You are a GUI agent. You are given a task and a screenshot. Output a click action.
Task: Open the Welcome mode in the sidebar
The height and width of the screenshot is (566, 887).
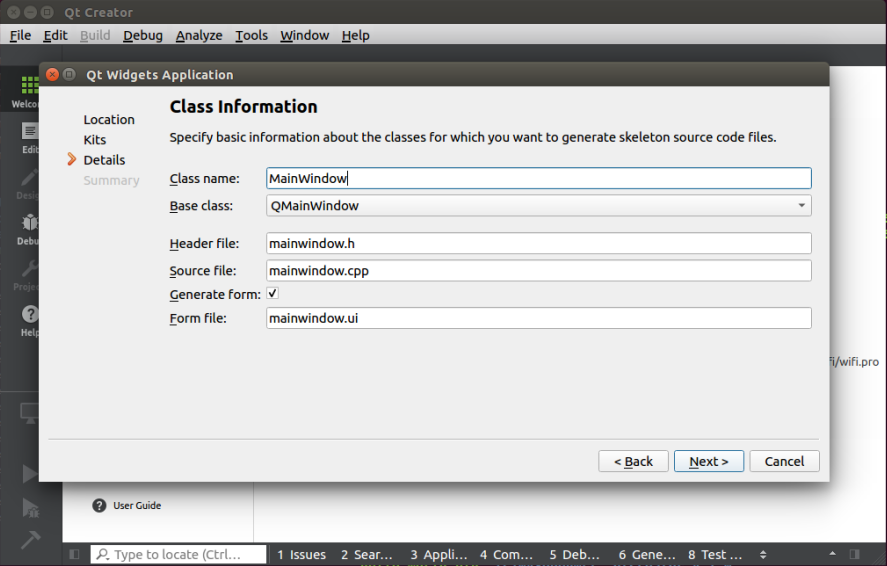[x=29, y=90]
